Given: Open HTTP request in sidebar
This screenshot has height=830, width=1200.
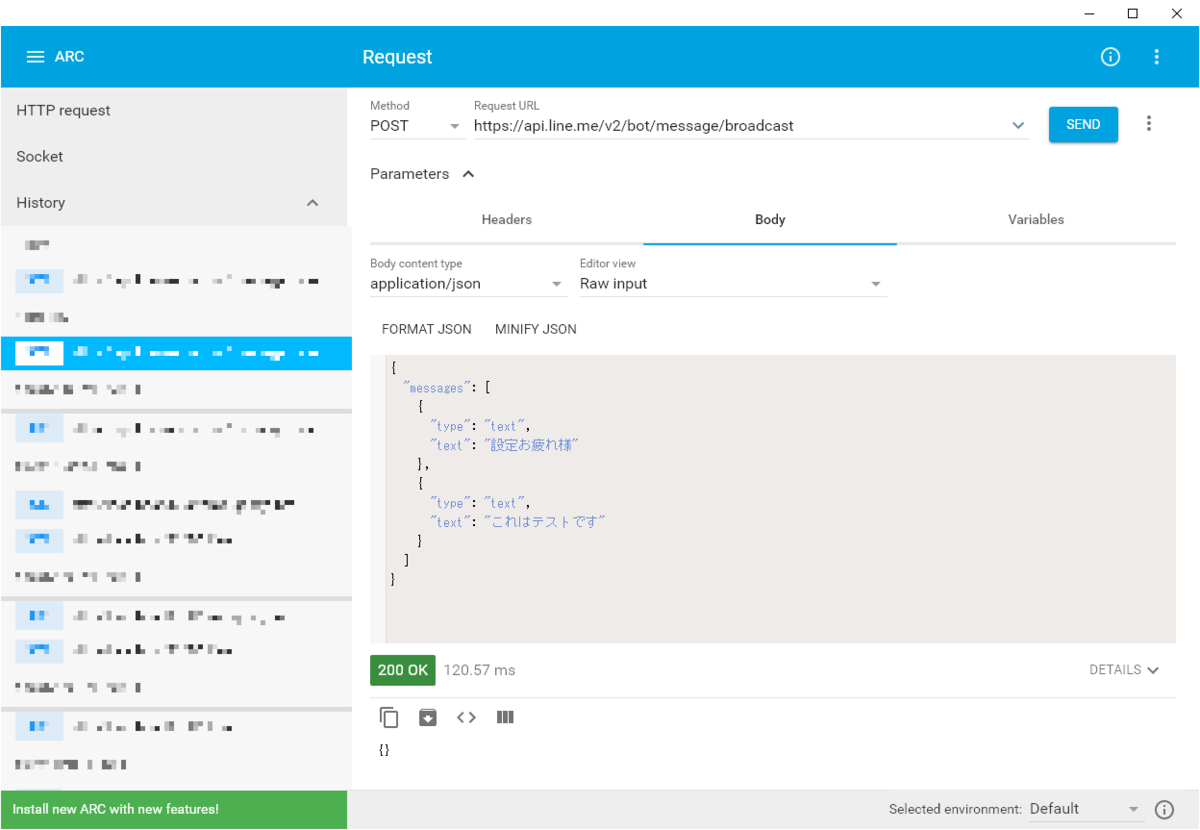Looking at the screenshot, I should [174, 111].
